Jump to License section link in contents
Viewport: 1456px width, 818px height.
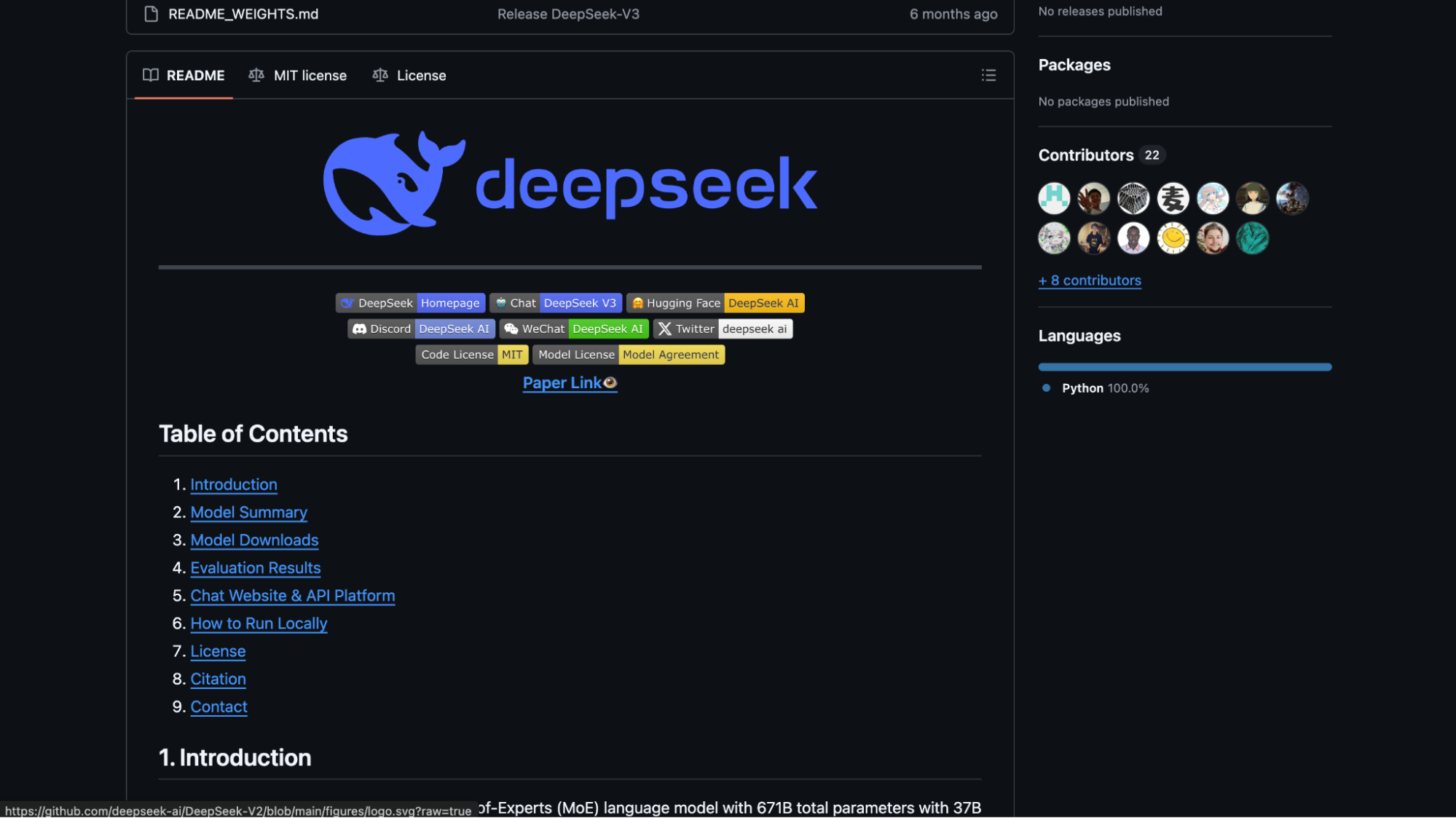pyautogui.click(x=218, y=651)
